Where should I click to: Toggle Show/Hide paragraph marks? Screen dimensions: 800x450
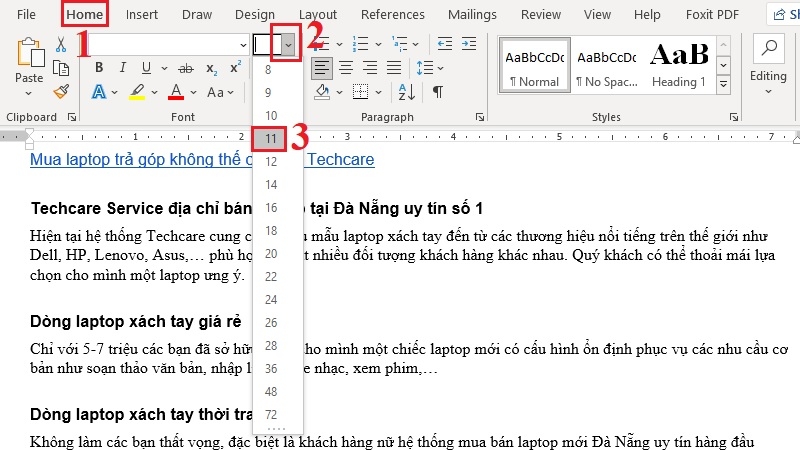[x=438, y=92]
